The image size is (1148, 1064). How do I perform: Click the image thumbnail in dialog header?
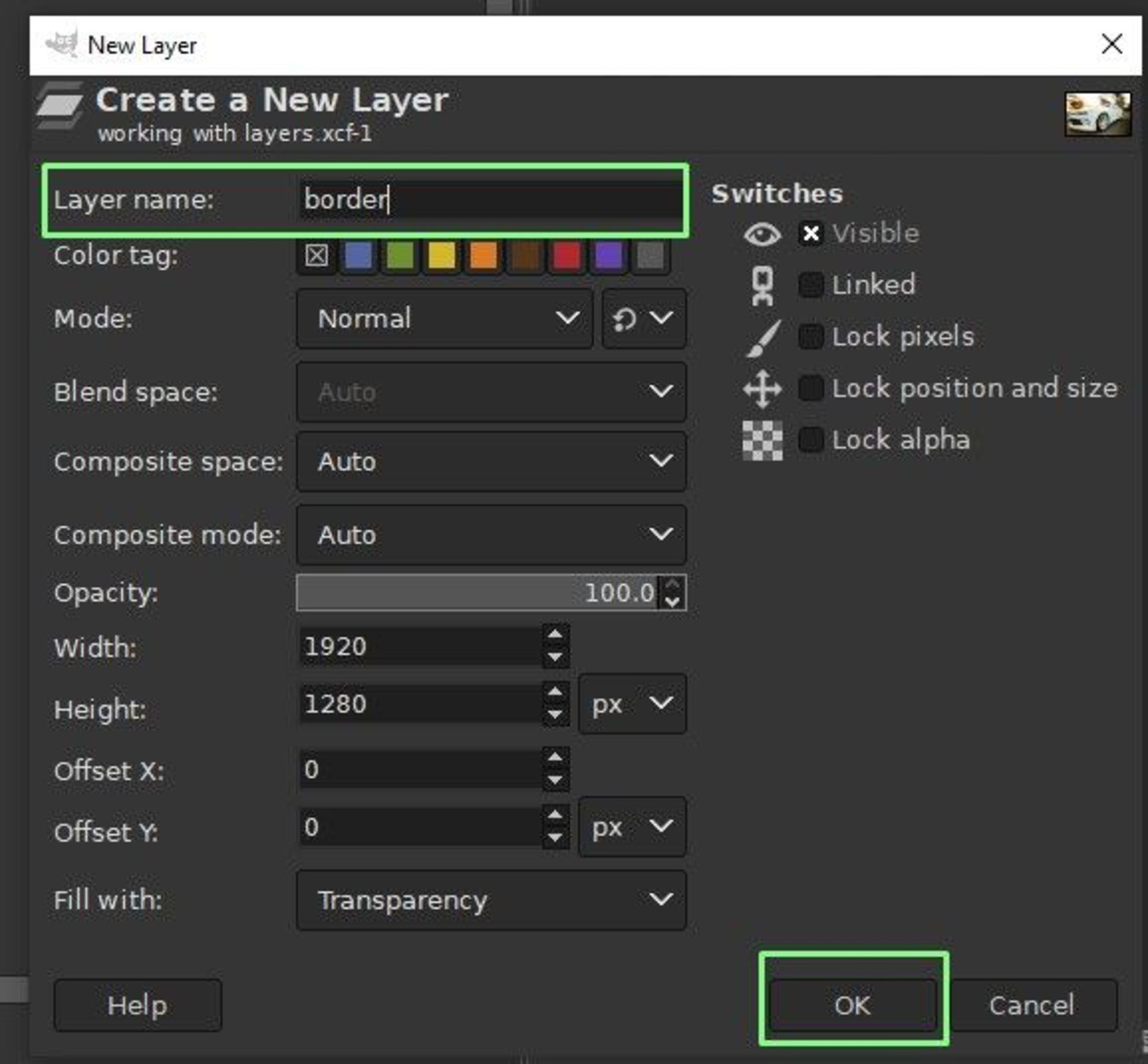[x=1097, y=114]
